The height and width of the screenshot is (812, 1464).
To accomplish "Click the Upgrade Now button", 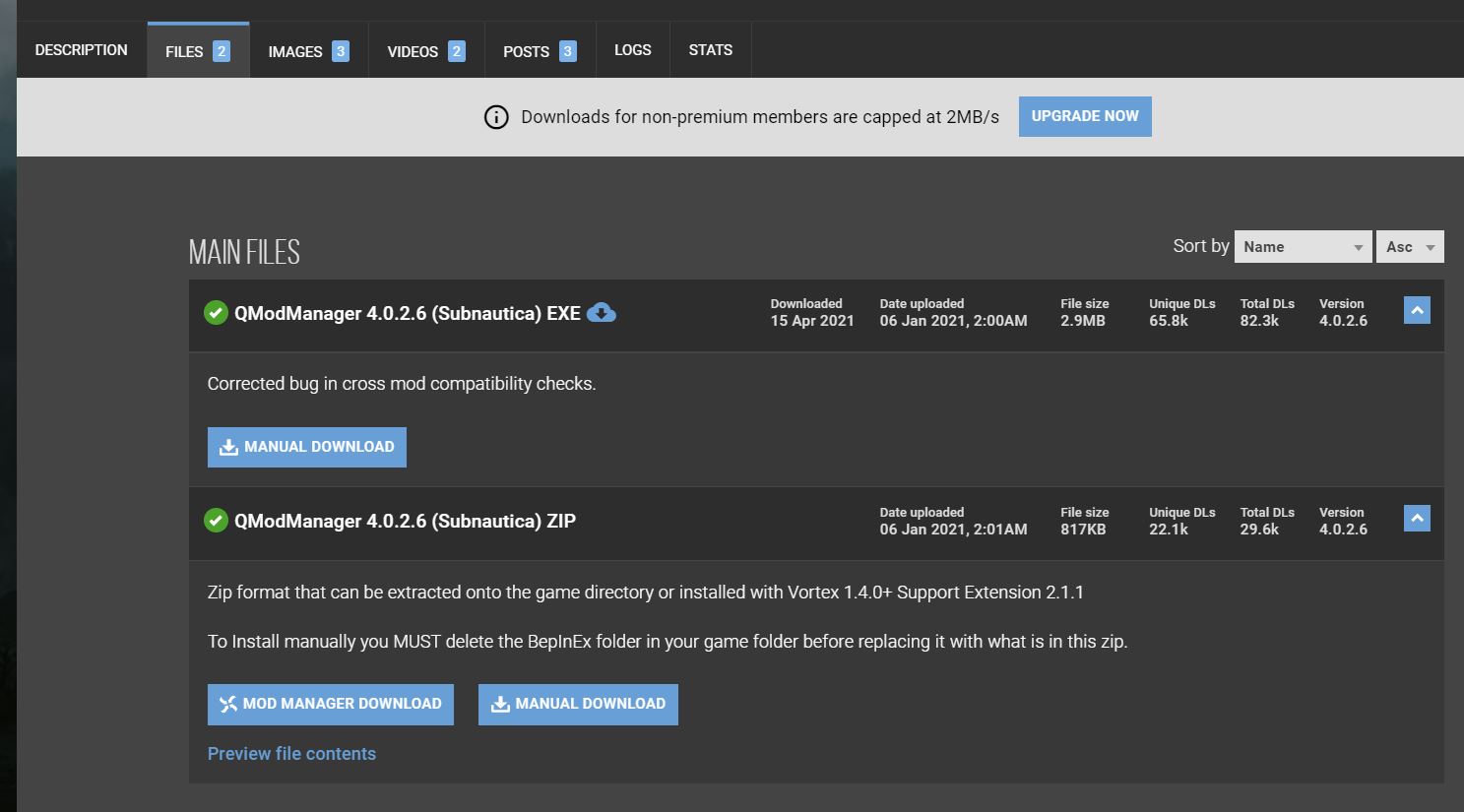I will 1085,116.
